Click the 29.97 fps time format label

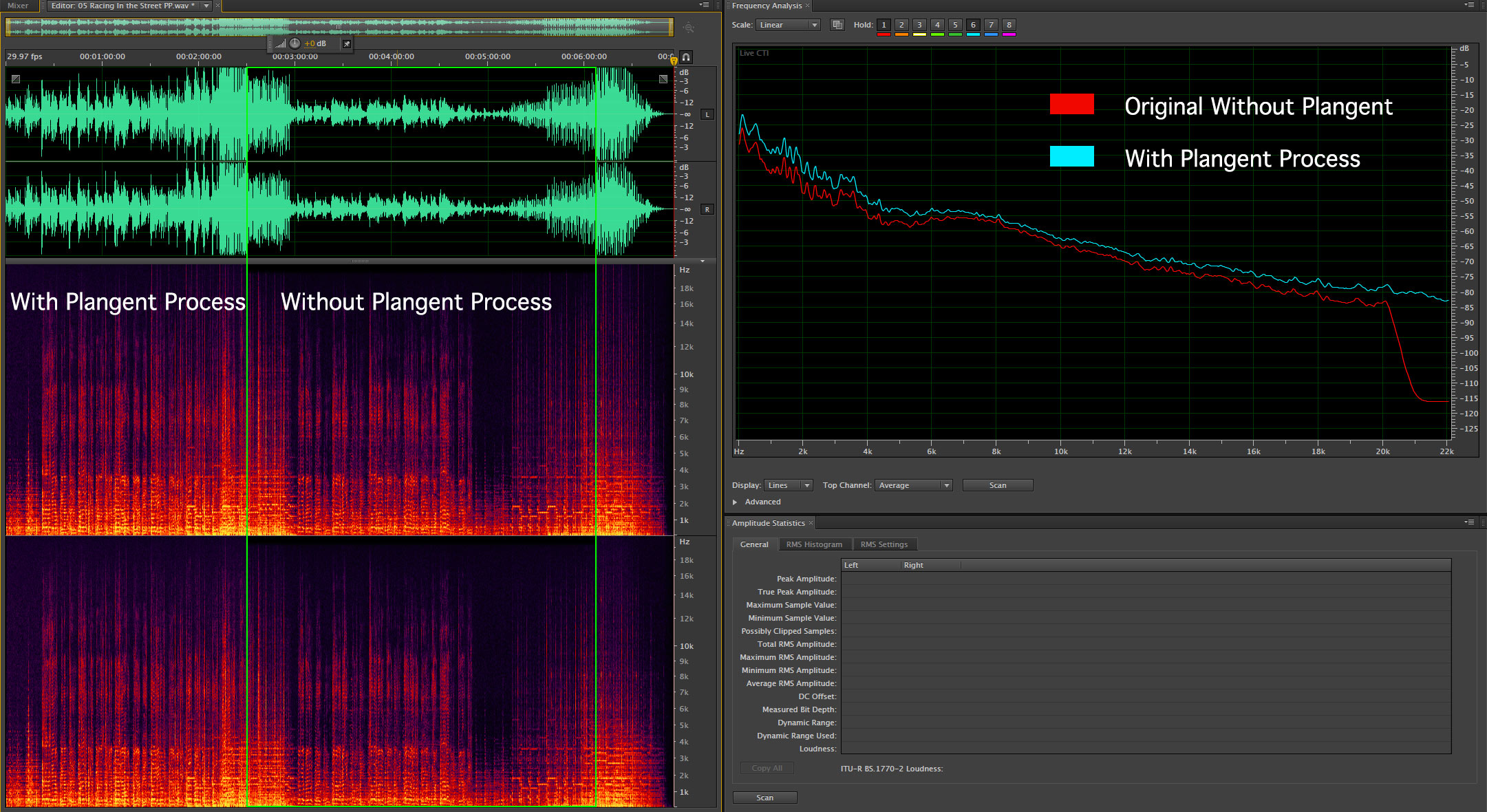point(25,56)
